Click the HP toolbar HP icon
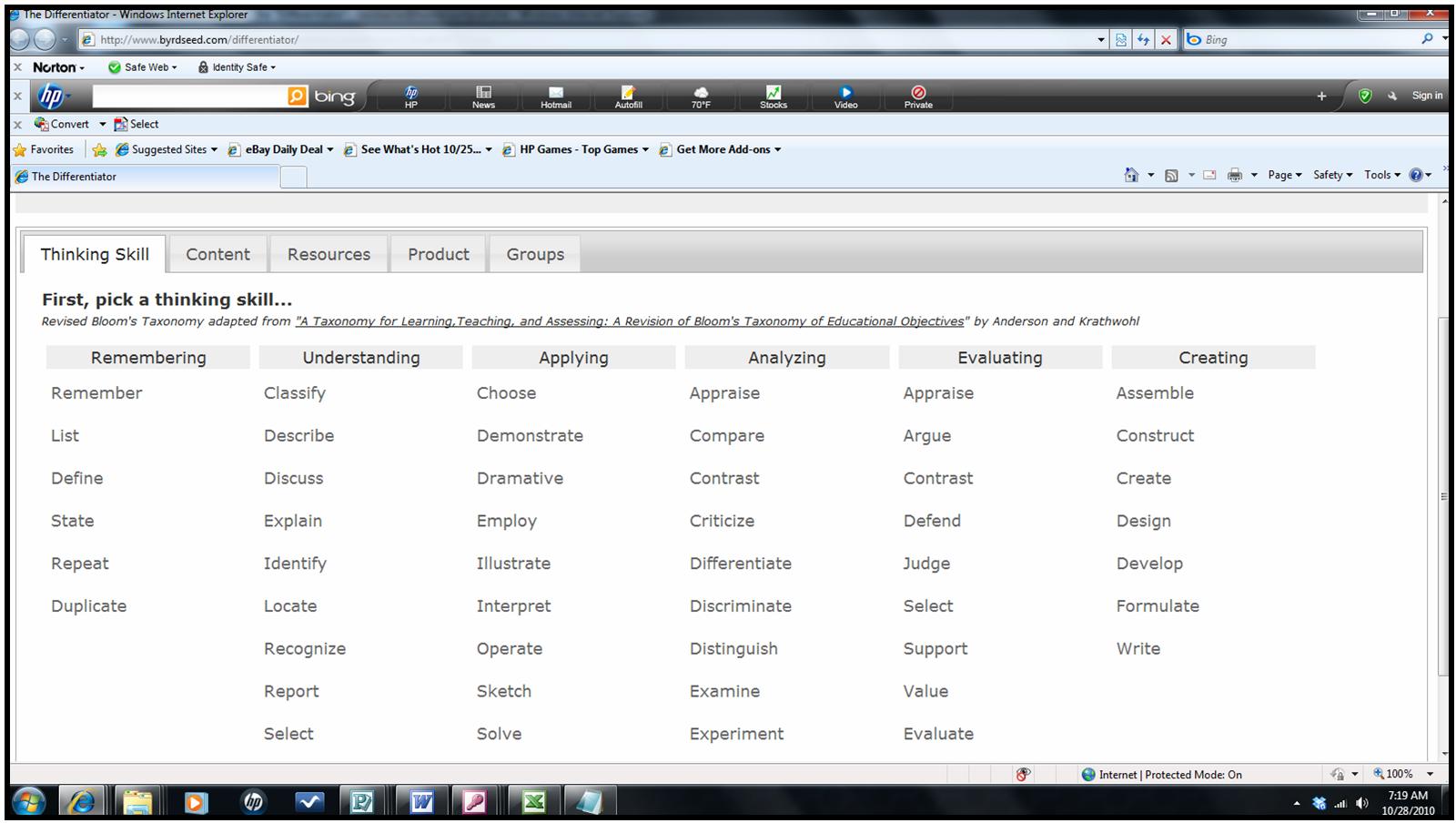1456x823 pixels. tap(411, 97)
